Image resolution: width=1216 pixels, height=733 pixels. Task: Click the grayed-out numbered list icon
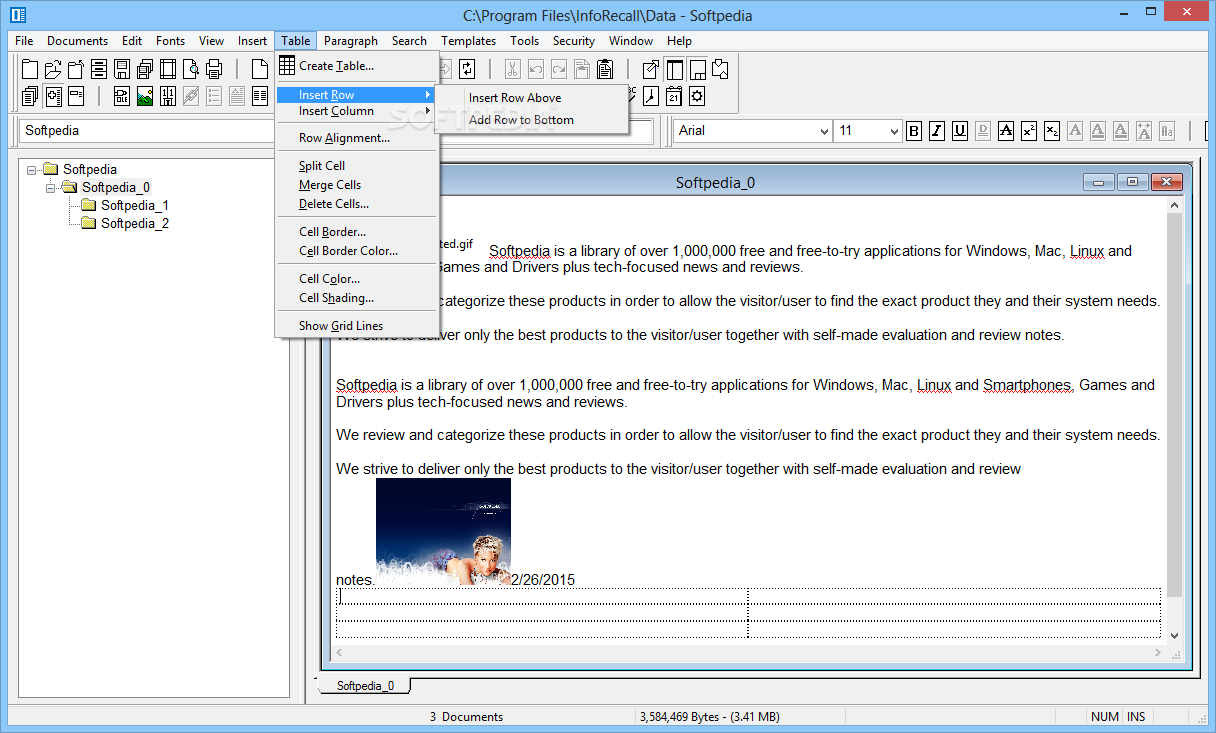(x=214, y=96)
